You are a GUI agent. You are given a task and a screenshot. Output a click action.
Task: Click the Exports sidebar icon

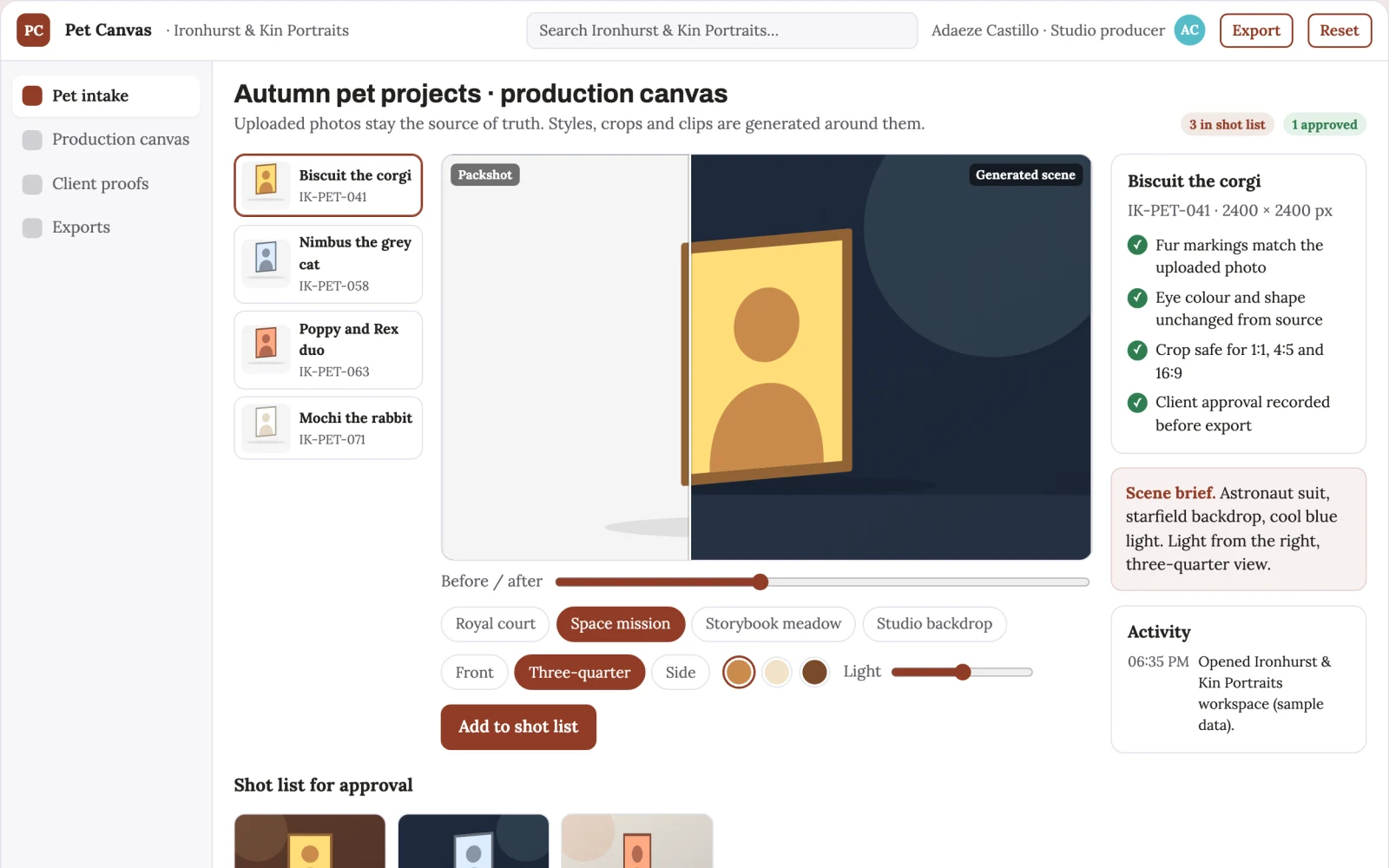click(32, 227)
